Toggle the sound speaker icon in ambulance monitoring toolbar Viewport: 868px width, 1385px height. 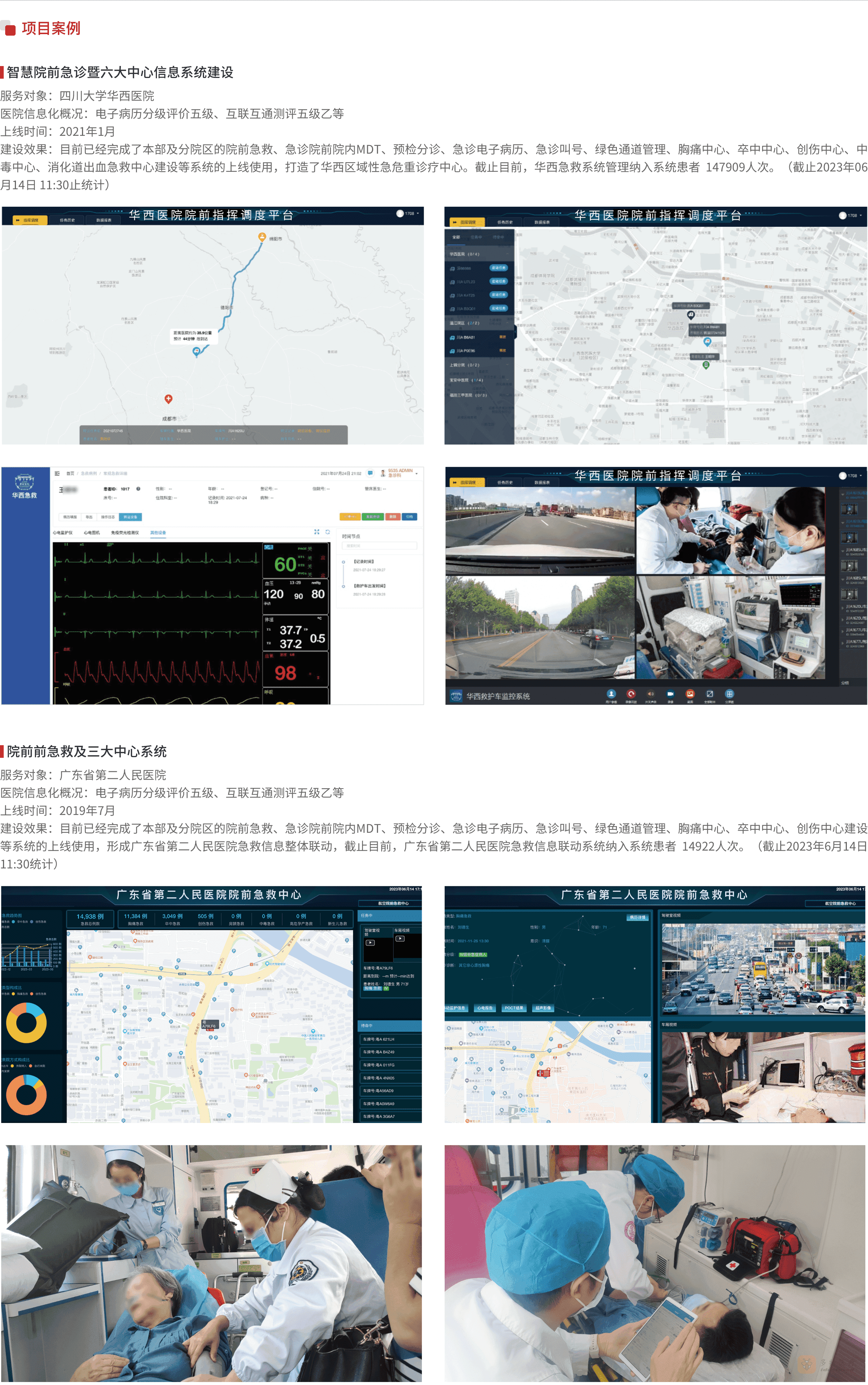coord(650,694)
